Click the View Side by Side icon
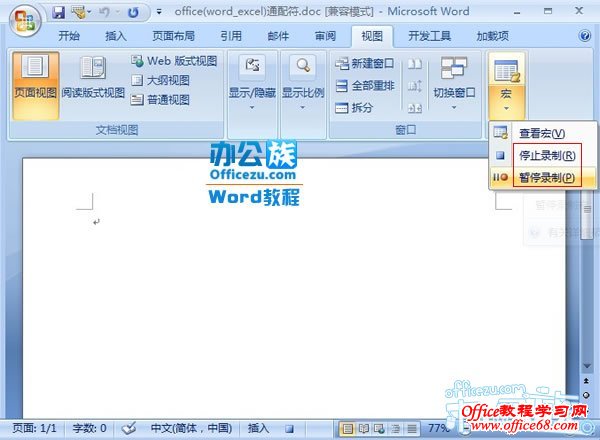Viewport: 600px width, 440px height. (415, 64)
